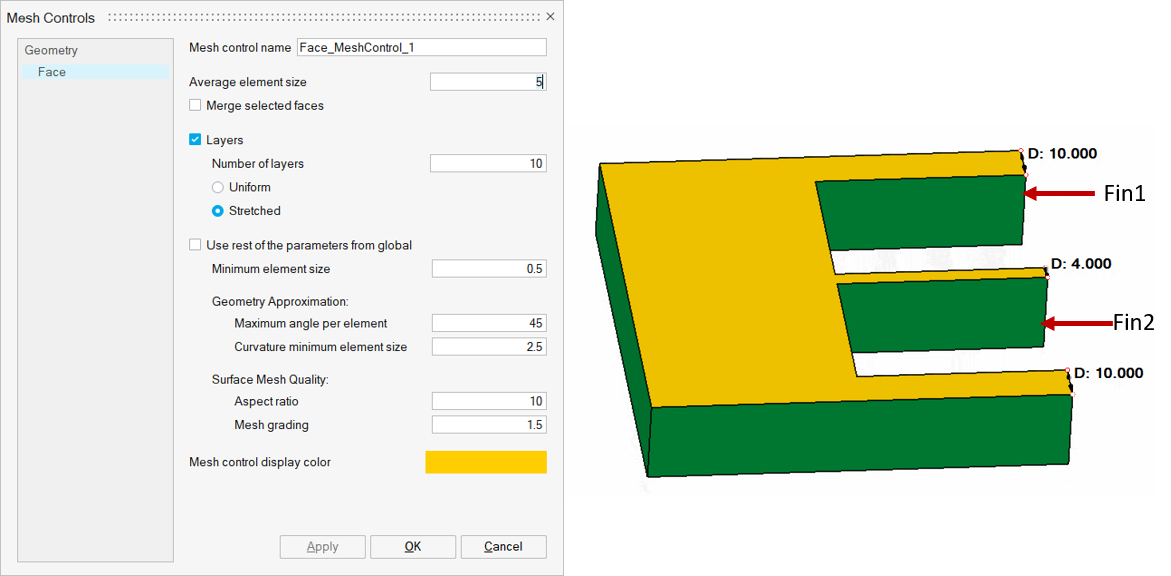Uncheck the Layers checkbox
The height and width of the screenshot is (576, 1171).
[195, 140]
